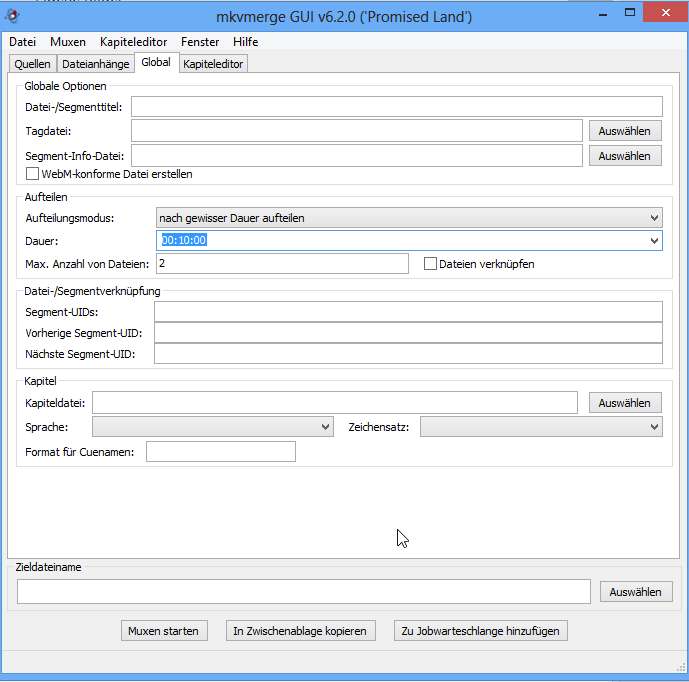Enable WebM-konforme Datei erstellen checkbox
The height and width of the screenshot is (682, 689).
(x=32, y=174)
